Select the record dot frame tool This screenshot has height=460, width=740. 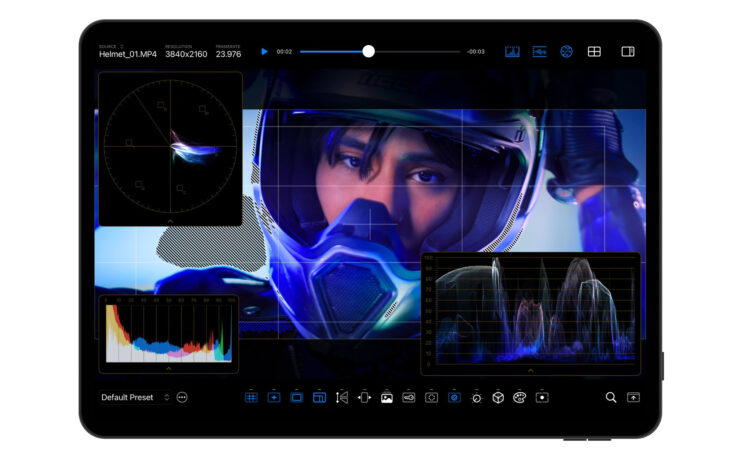click(542, 397)
